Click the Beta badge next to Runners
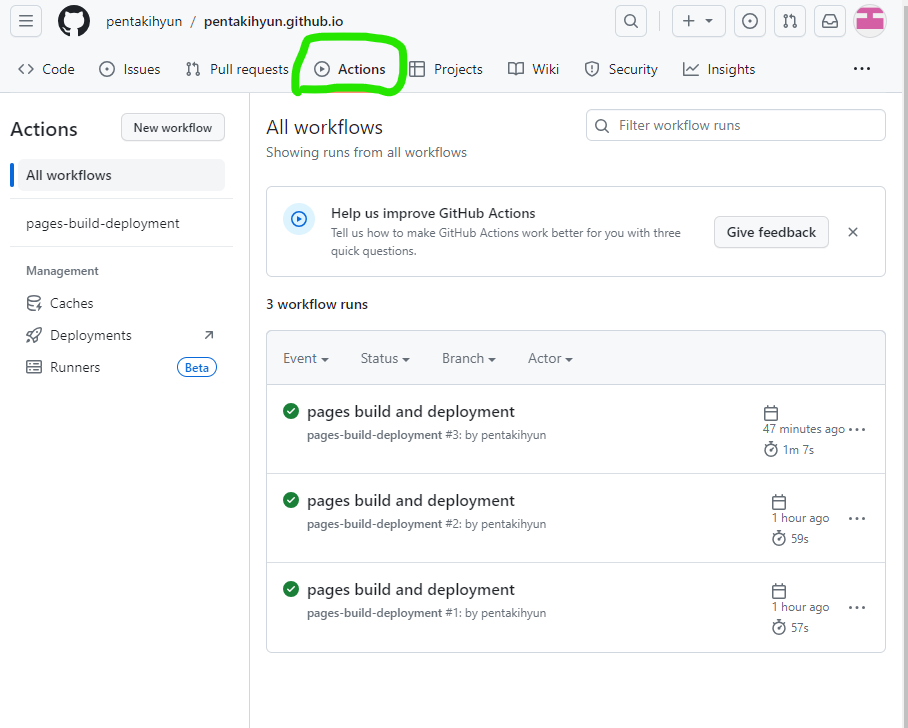This screenshot has height=728, width=908. (x=197, y=367)
